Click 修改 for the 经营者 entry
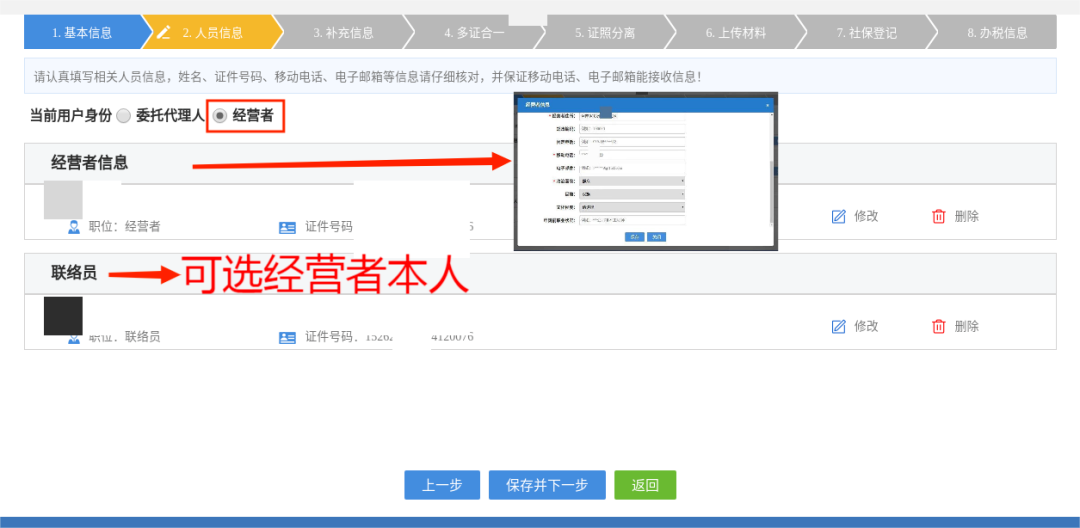 click(x=866, y=216)
